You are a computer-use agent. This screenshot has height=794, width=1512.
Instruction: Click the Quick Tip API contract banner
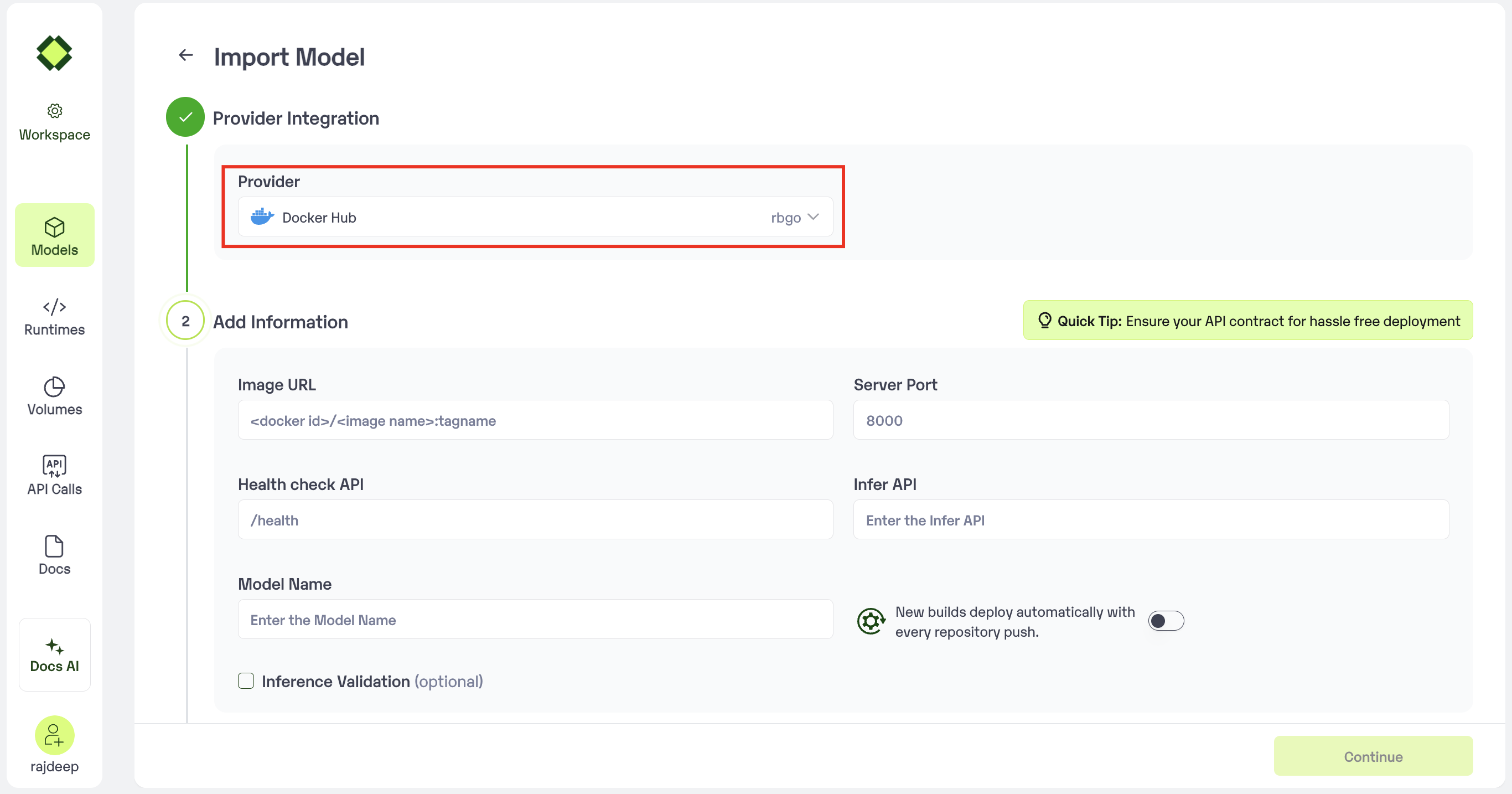1248,321
